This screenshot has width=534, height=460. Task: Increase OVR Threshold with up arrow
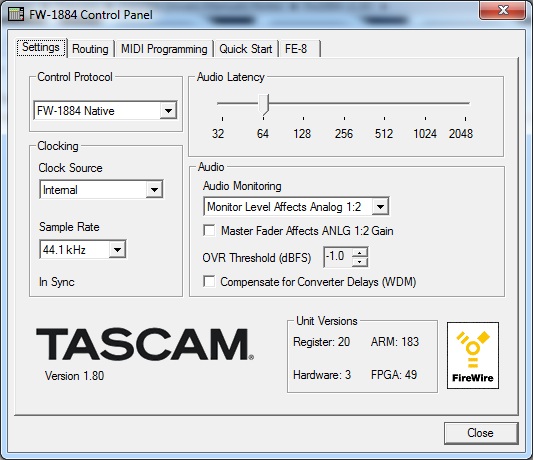coord(360,253)
